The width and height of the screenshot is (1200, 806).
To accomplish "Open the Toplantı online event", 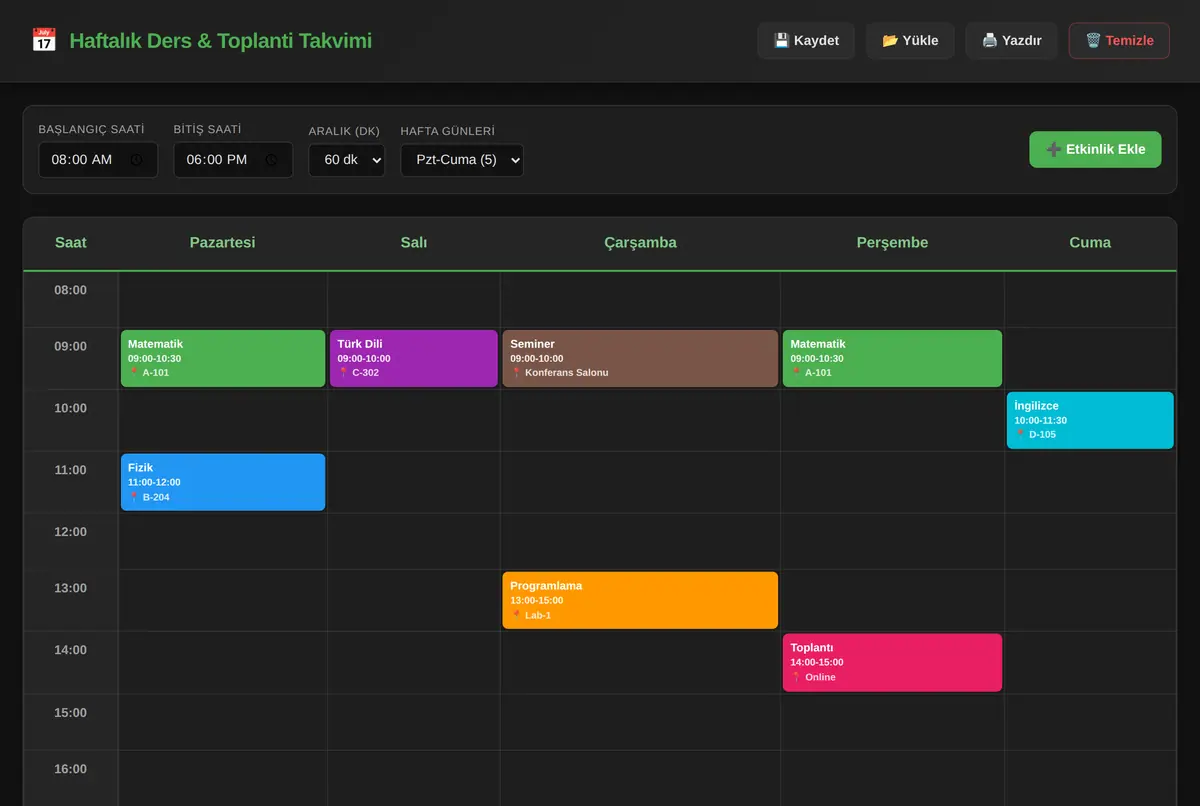I will tap(892, 662).
